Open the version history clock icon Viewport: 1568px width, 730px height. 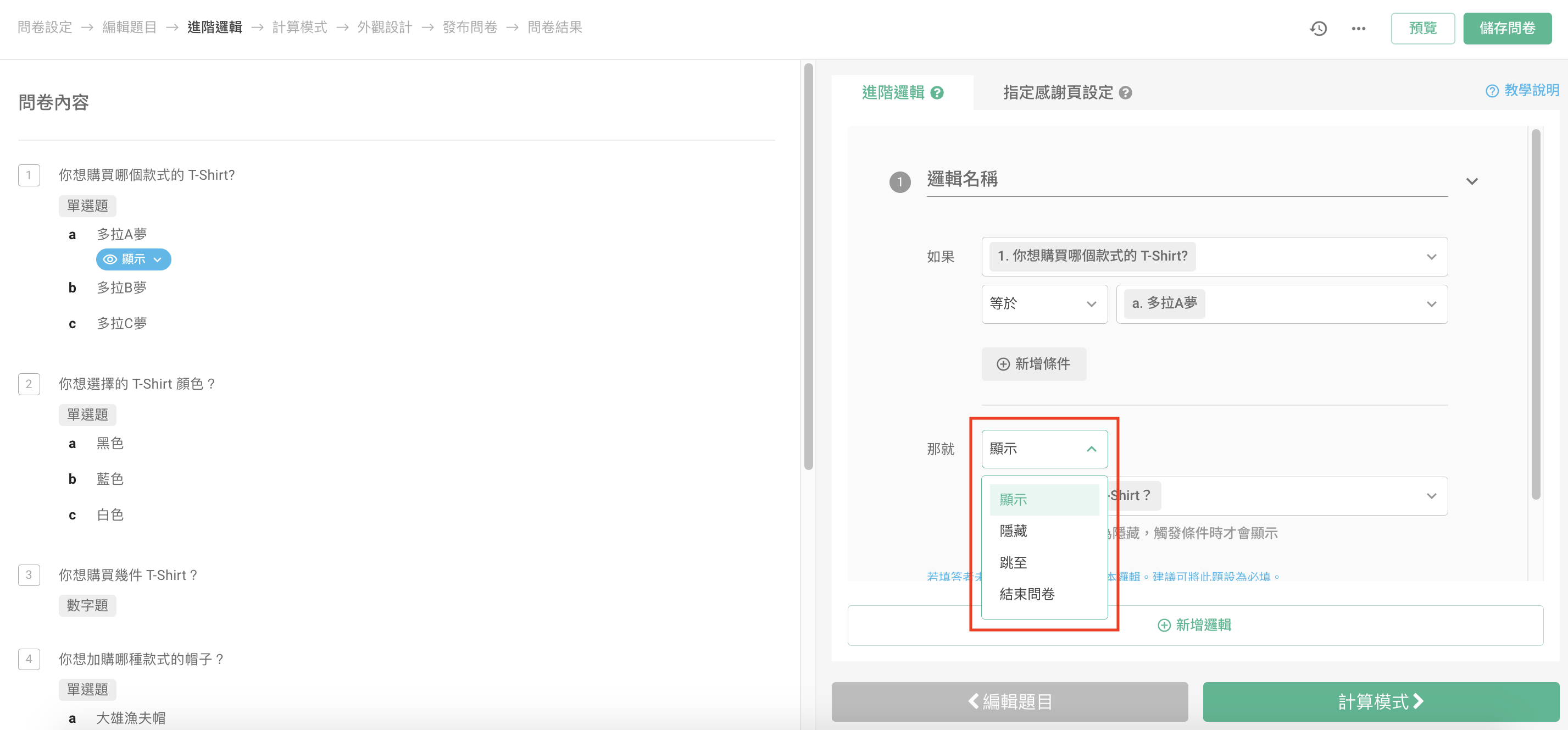(x=1318, y=28)
